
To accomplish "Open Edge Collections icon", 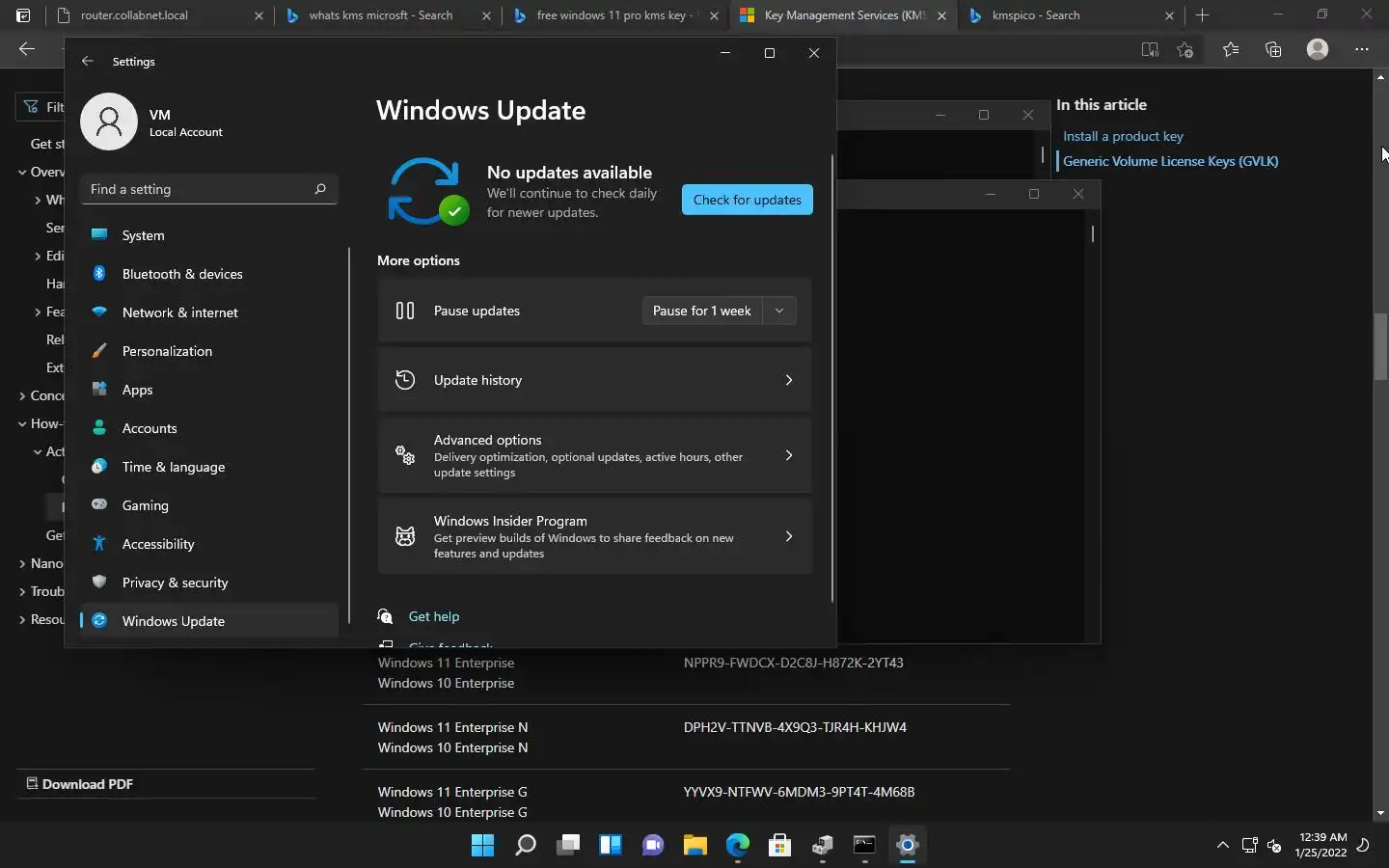I will (1273, 49).
